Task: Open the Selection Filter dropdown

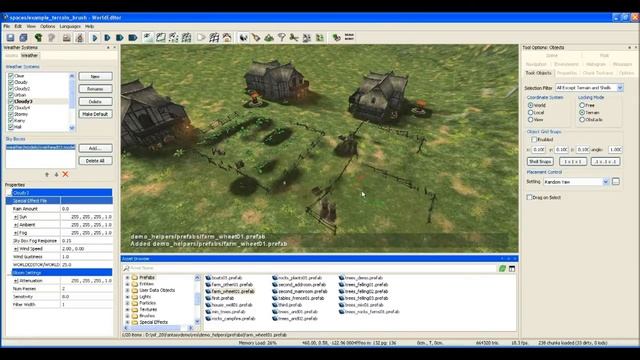Action: 620,88
